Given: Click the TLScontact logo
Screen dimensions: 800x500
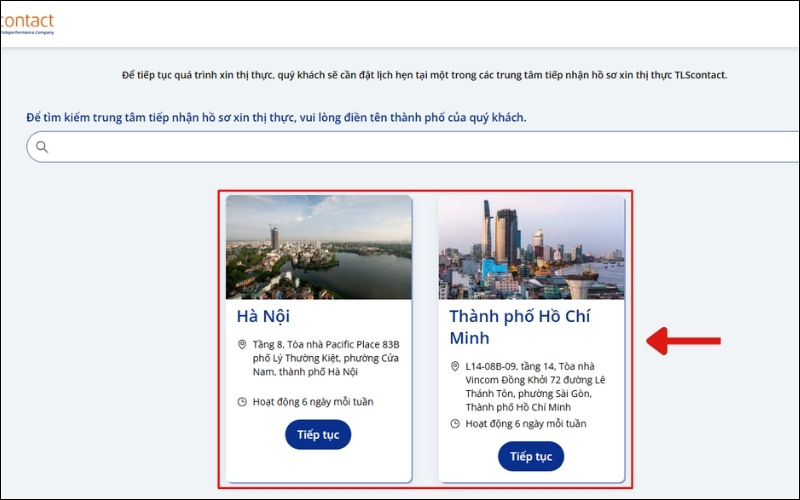Looking at the screenshot, I should 27,23.
